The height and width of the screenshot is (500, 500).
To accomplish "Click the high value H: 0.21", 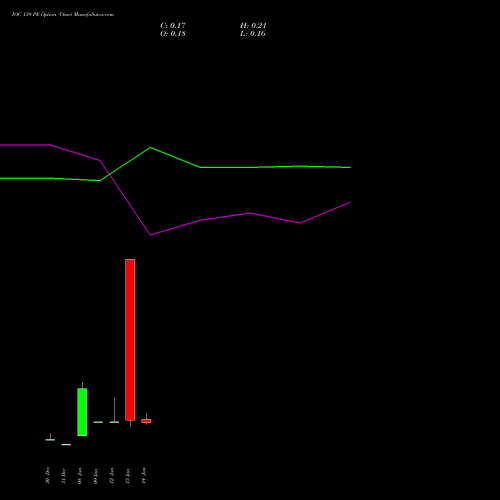I will [253, 26].
